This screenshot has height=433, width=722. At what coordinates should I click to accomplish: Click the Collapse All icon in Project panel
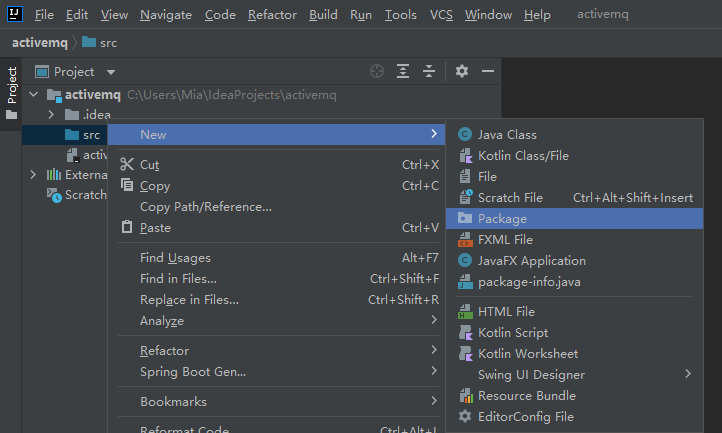click(429, 71)
